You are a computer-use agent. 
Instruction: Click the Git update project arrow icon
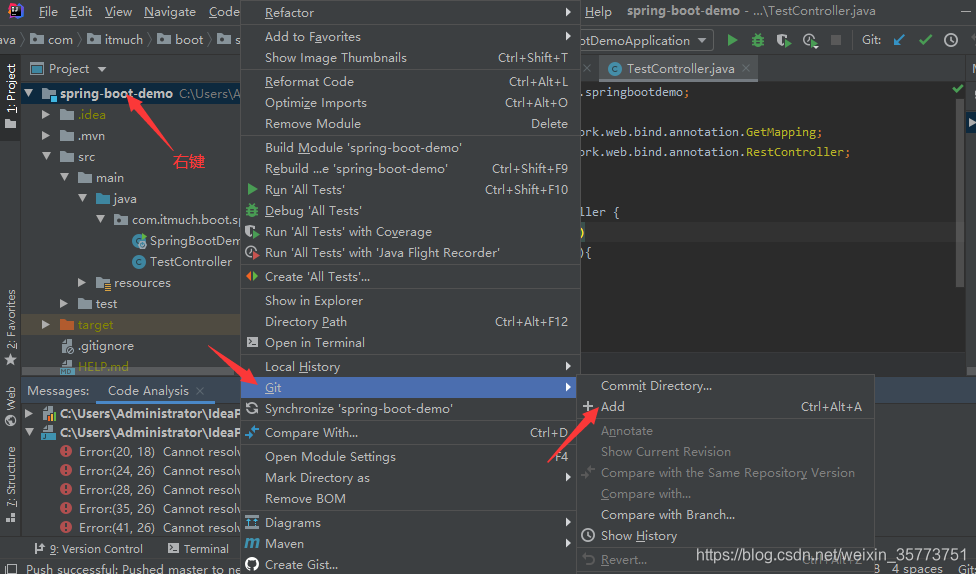click(899, 40)
